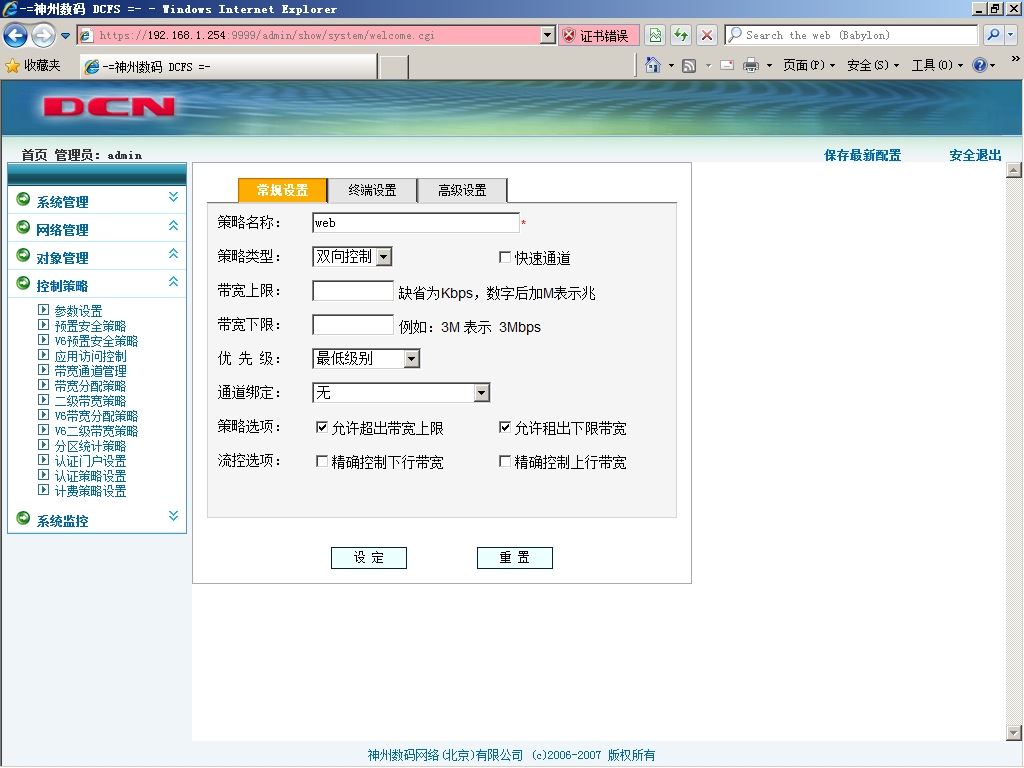Click the 设定 button
The height and width of the screenshot is (768, 1024).
(x=369, y=558)
